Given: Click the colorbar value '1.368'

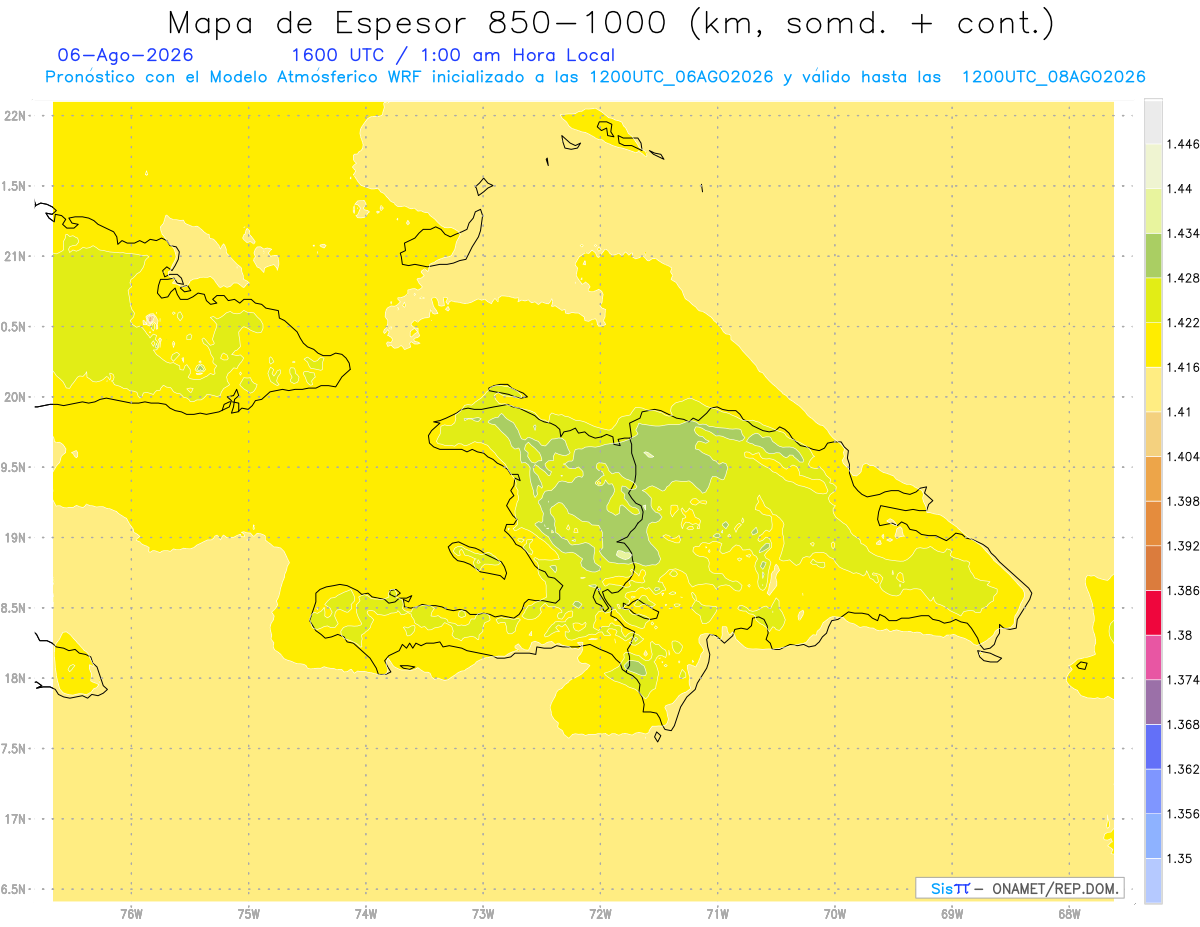Looking at the screenshot, I should tap(1184, 724).
